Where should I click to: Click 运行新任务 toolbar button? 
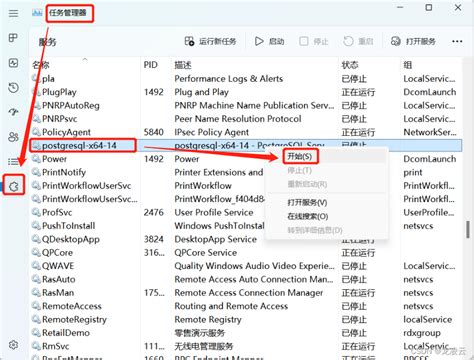coord(210,41)
